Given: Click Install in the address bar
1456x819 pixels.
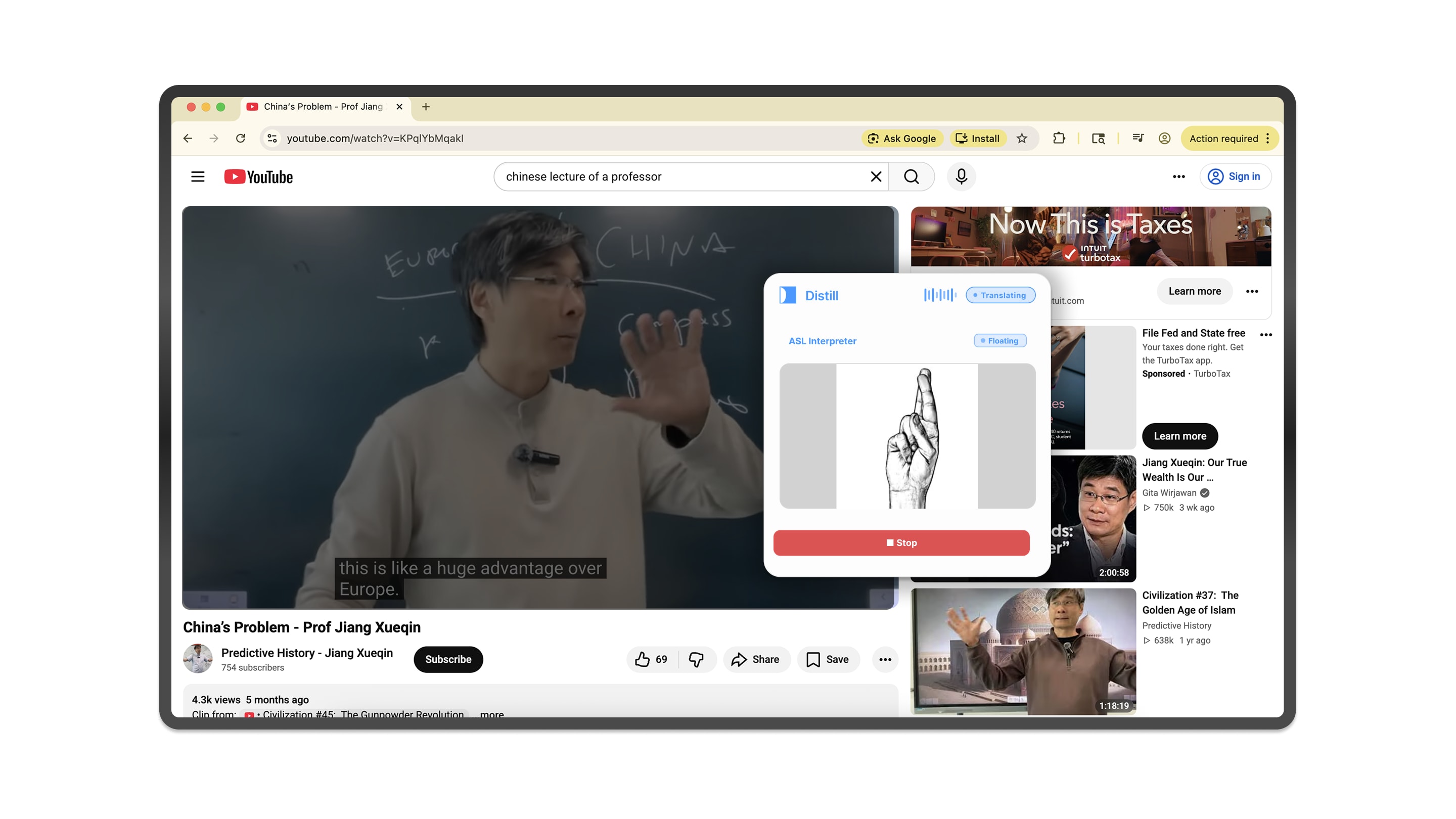Looking at the screenshot, I should [977, 139].
